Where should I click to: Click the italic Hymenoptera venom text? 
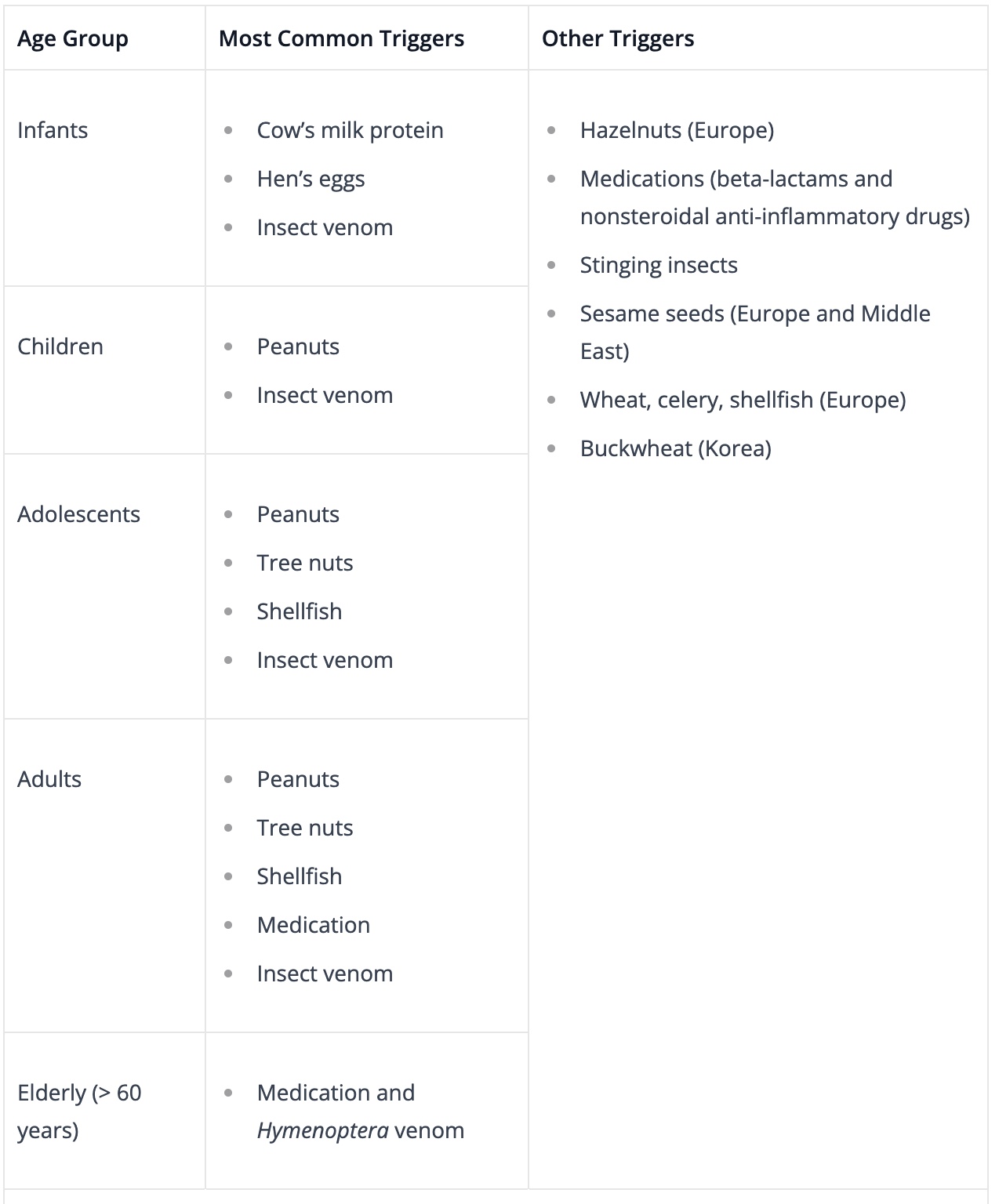(361, 1130)
